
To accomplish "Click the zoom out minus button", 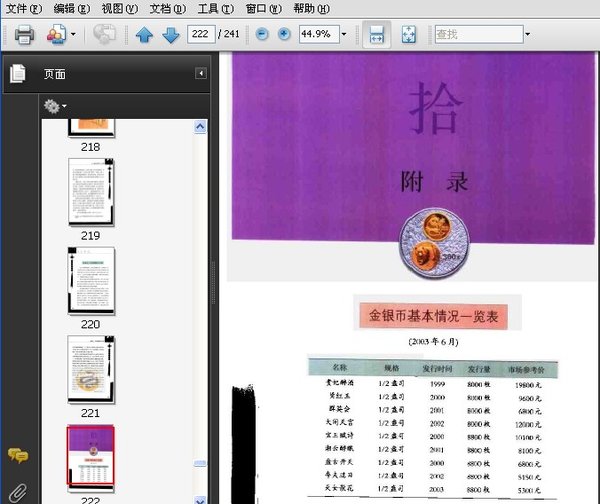I will [262, 34].
